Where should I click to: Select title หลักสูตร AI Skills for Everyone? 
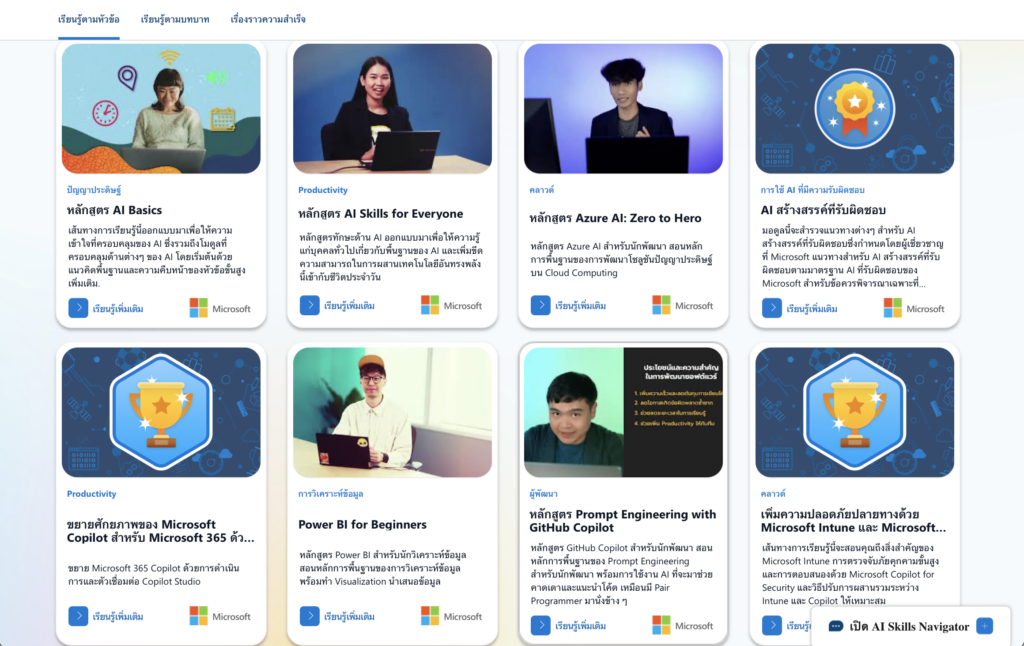(381, 214)
